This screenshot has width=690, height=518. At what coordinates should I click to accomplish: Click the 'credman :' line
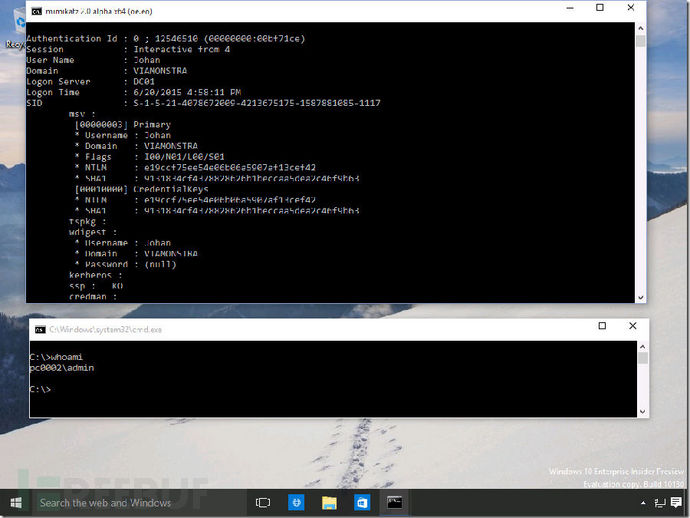click(93, 297)
